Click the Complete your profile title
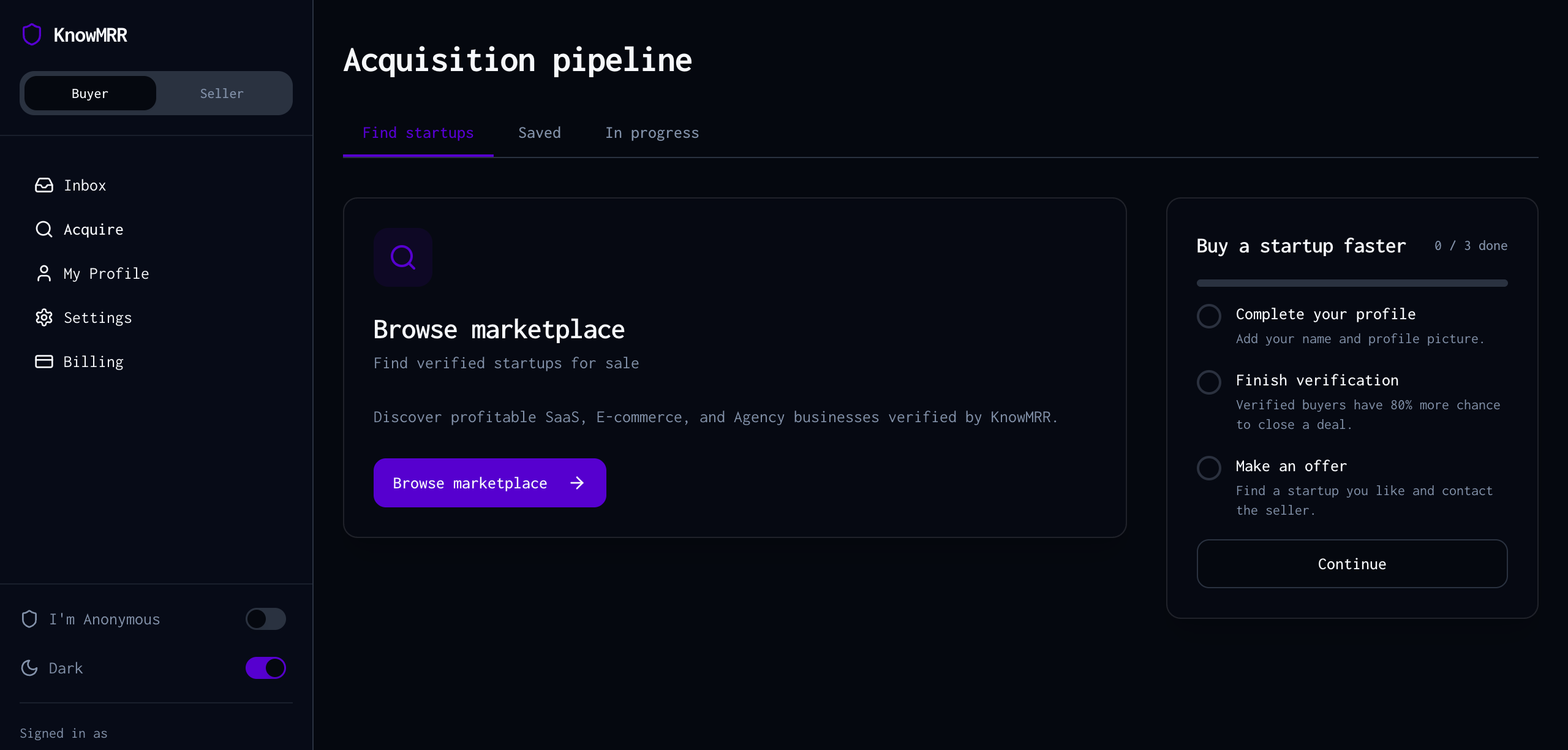 [1326, 314]
